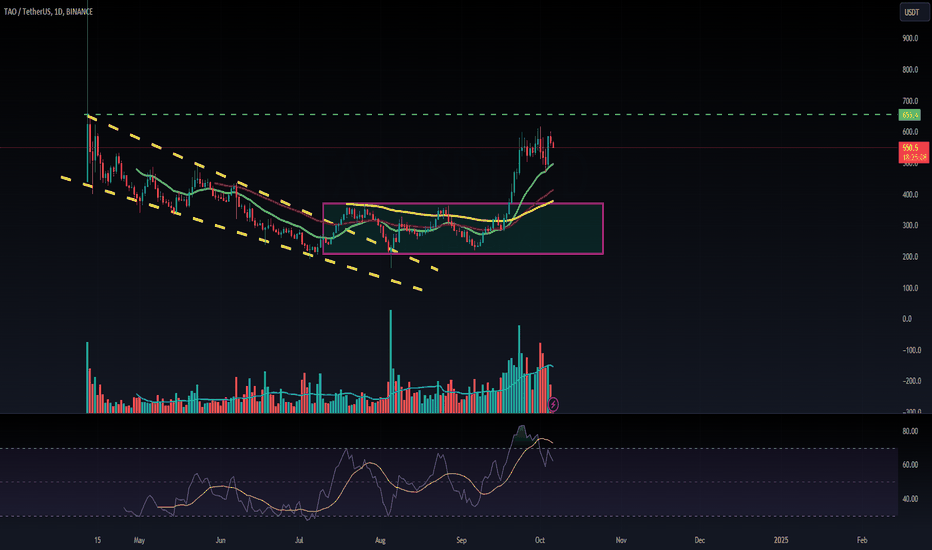Click the 800.0 price axis label
Screen dimensions: 932x550
910,70
